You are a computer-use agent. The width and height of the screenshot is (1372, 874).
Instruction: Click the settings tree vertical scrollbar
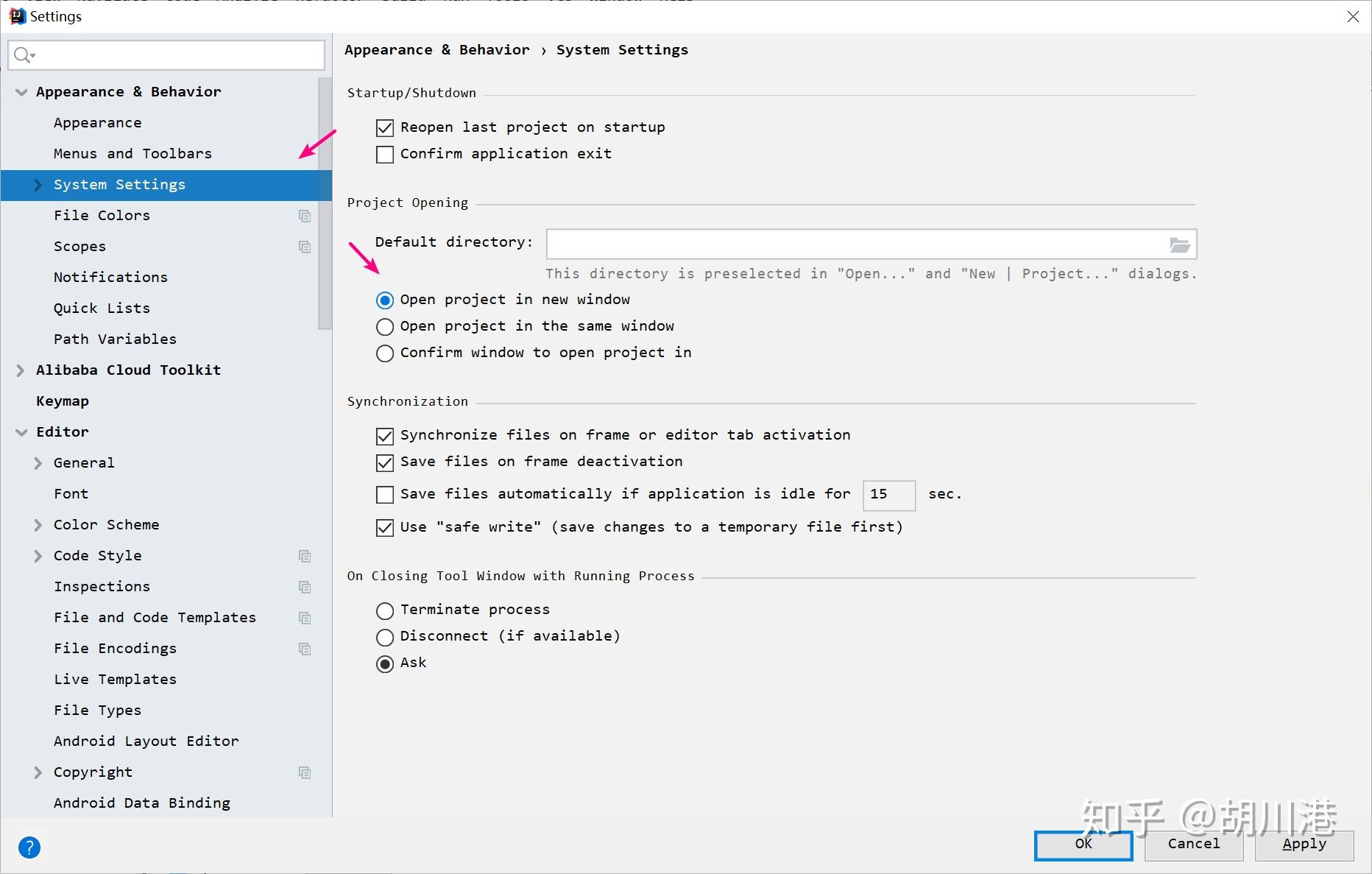325,206
